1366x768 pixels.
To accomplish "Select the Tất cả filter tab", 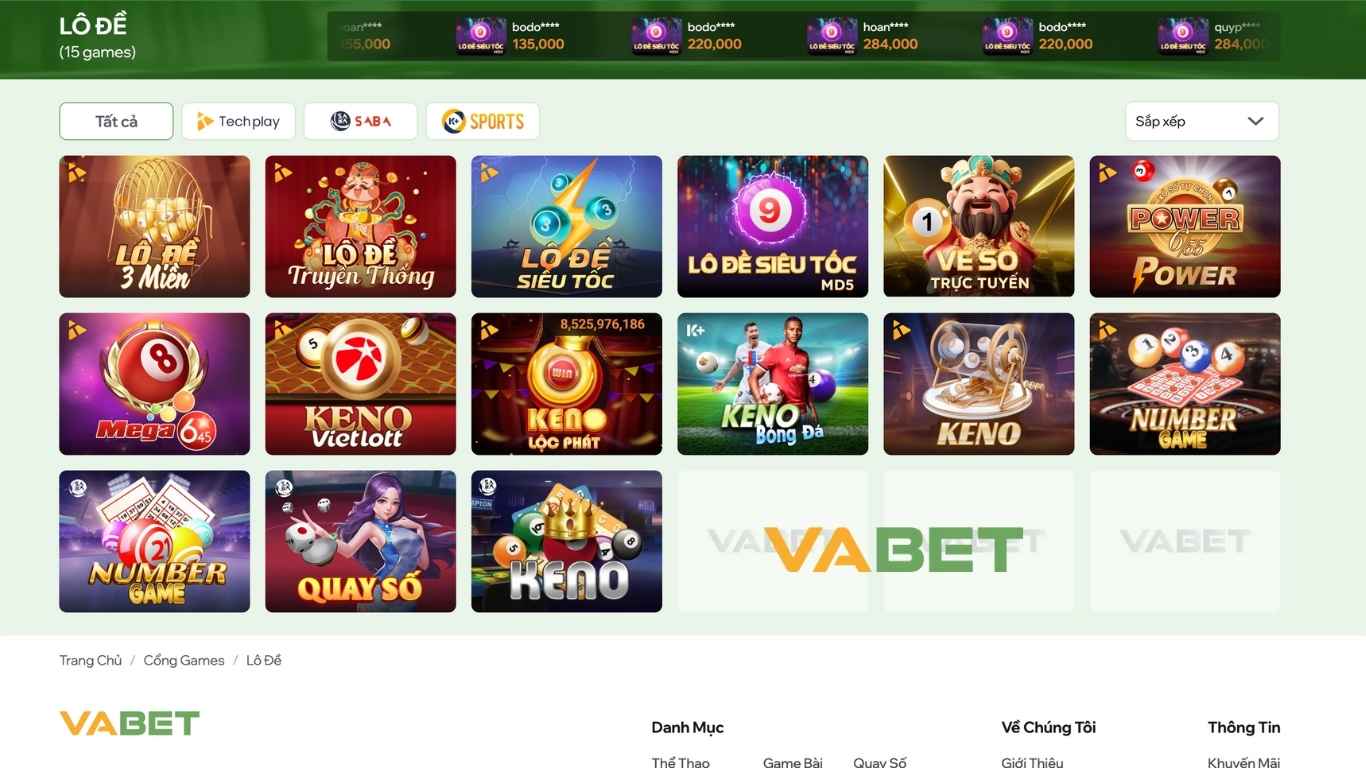I will (x=116, y=121).
